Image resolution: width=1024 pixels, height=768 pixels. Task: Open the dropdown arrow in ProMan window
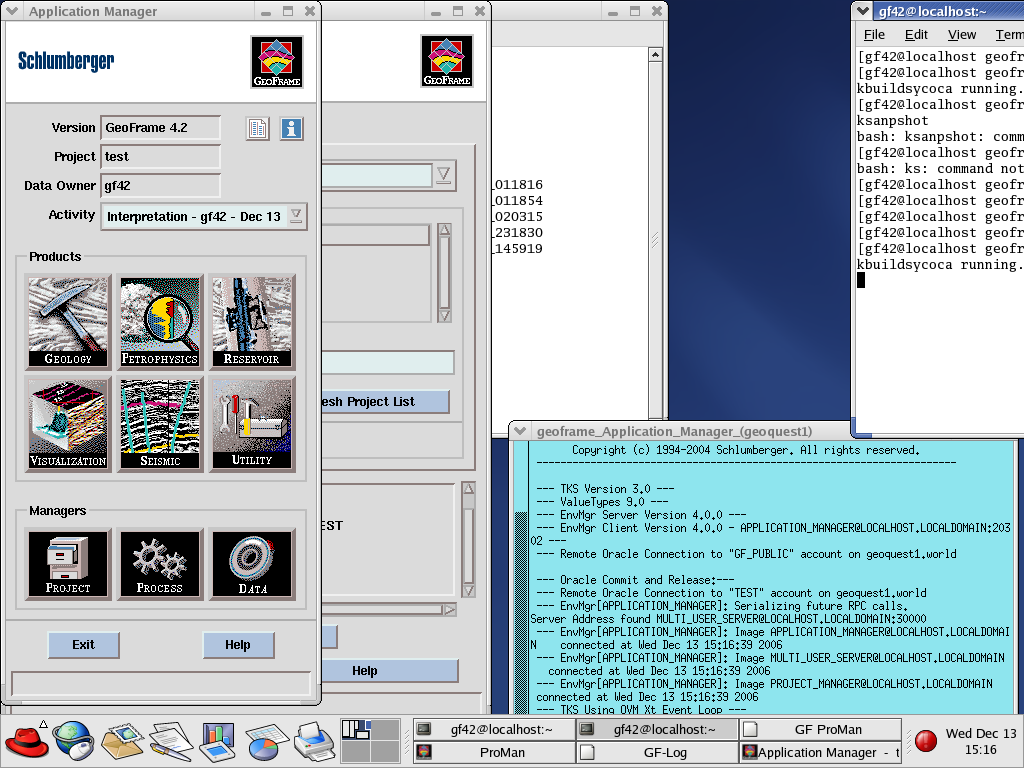click(443, 174)
